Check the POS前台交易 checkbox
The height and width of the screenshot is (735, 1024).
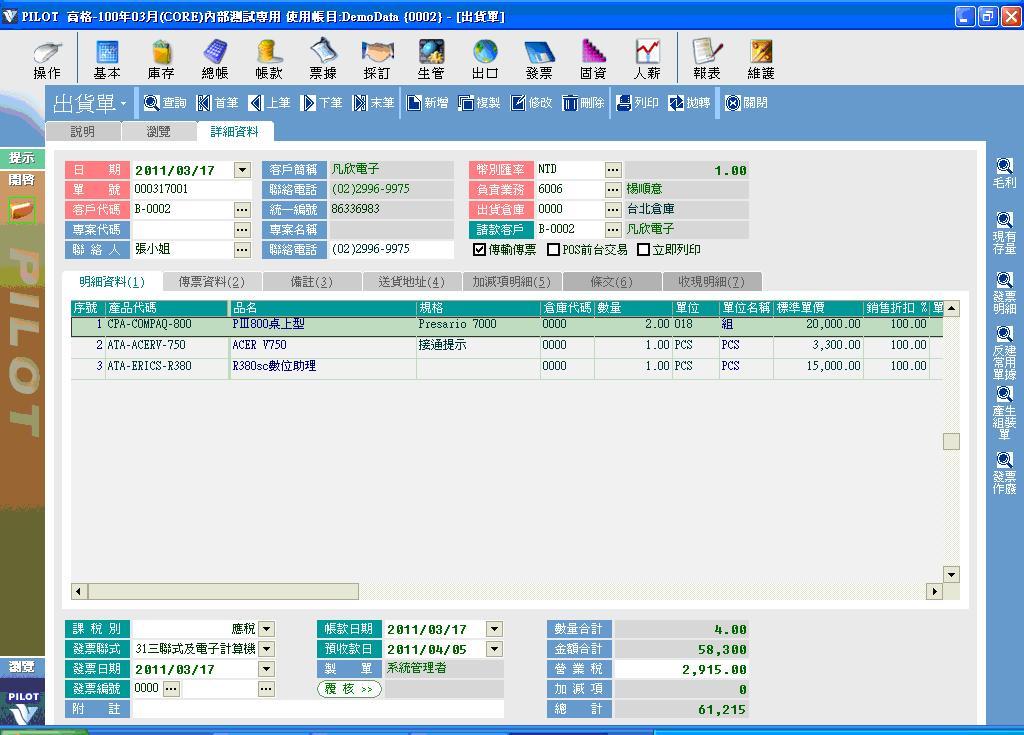click(x=553, y=250)
